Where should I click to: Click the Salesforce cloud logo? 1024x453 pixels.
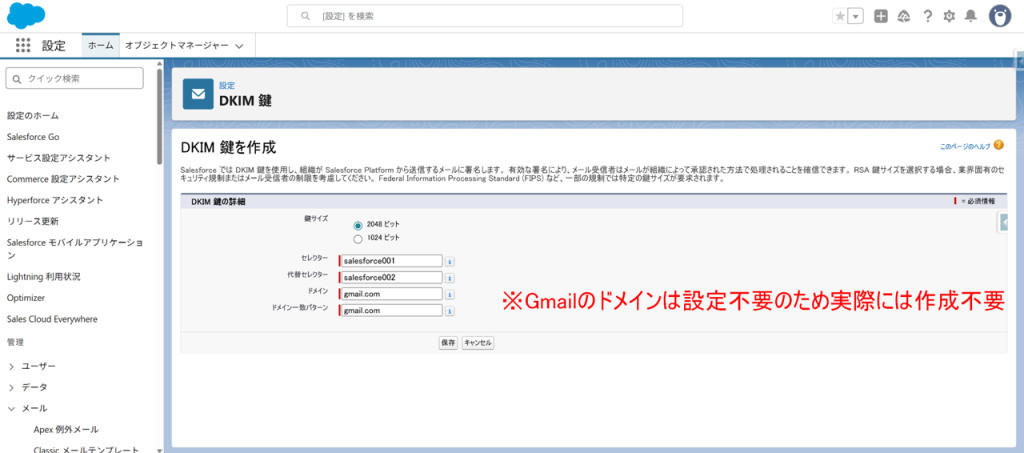(x=25, y=16)
